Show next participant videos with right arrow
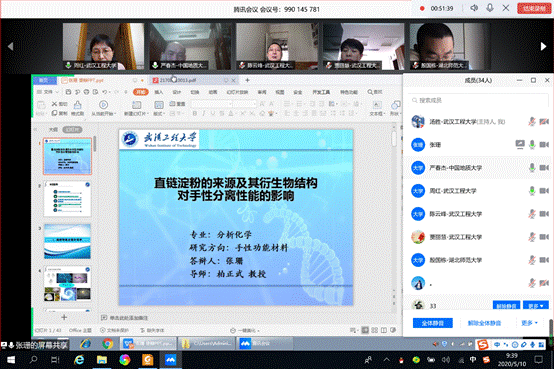554x369 pixels. [x=543, y=46]
